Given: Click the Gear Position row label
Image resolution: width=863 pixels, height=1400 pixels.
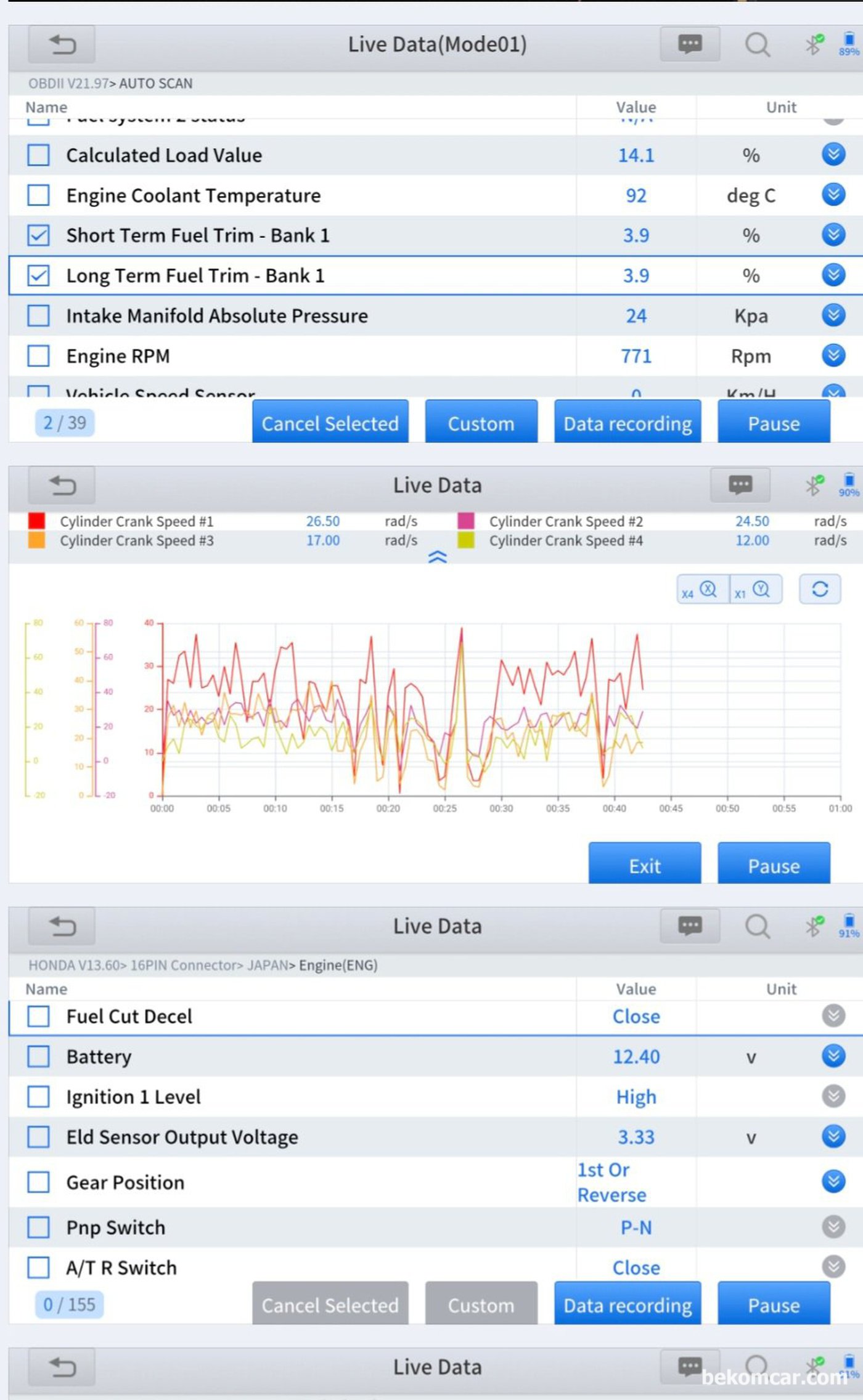Looking at the screenshot, I should pos(125,1182).
